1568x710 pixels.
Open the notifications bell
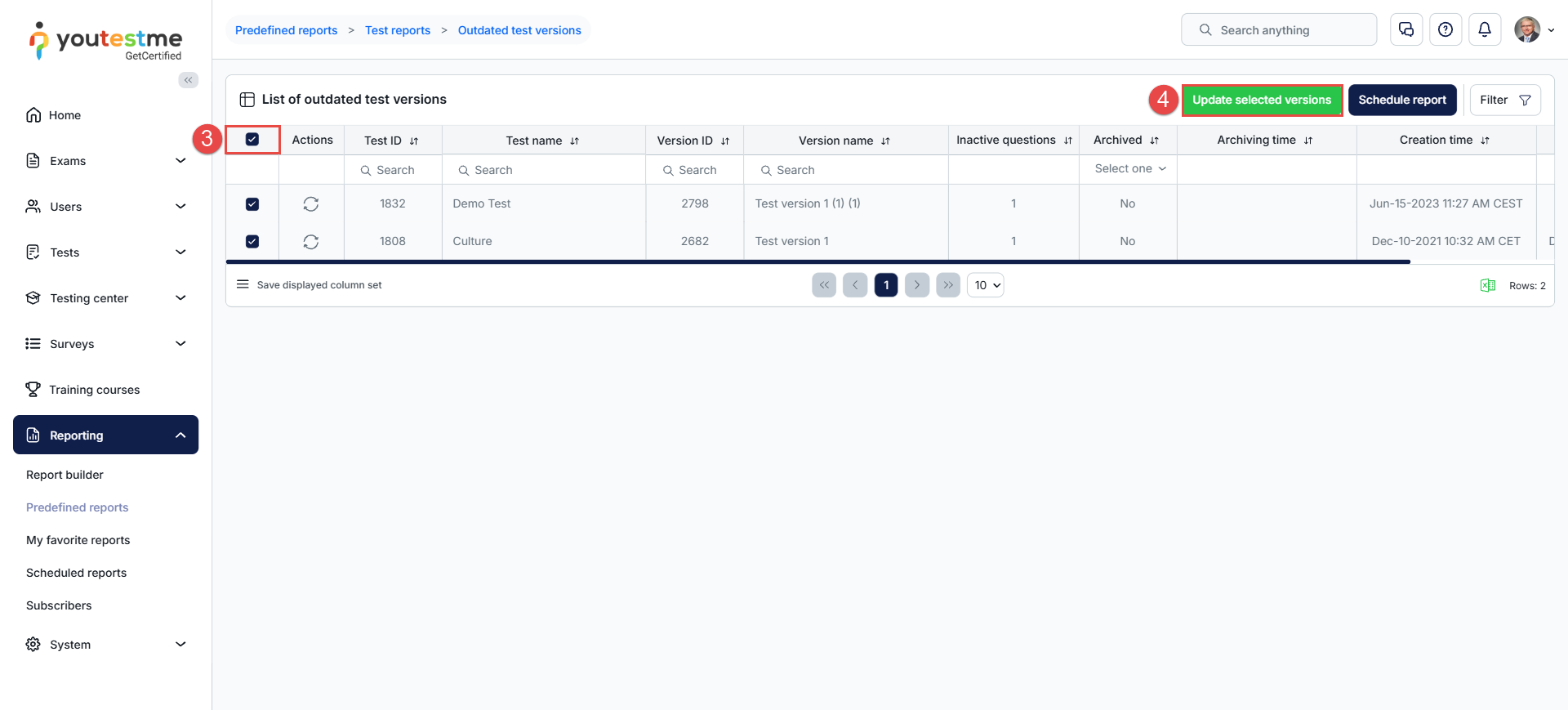tap(1485, 29)
